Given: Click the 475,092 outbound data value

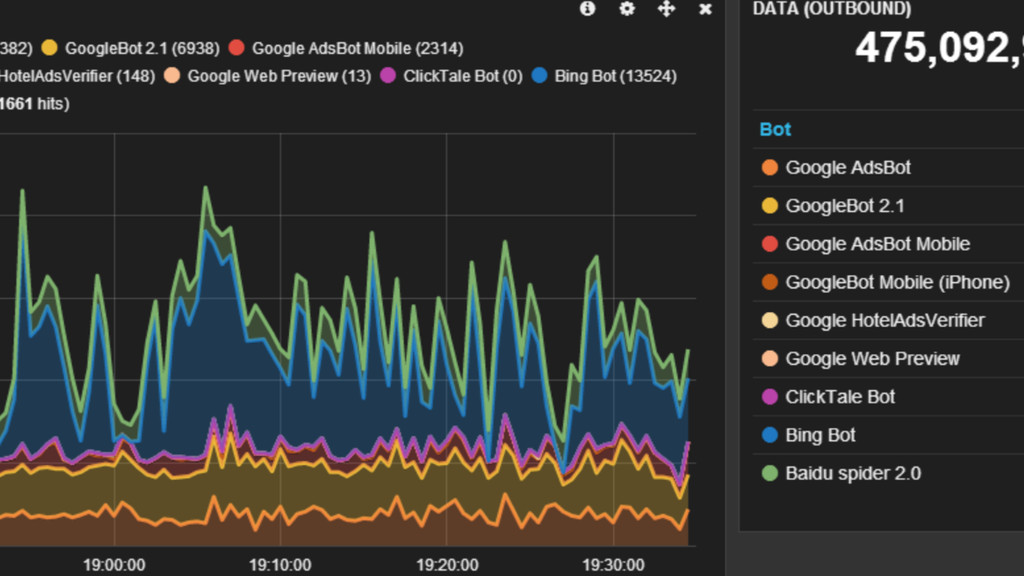Looking at the screenshot, I should (x=939, y=48).
